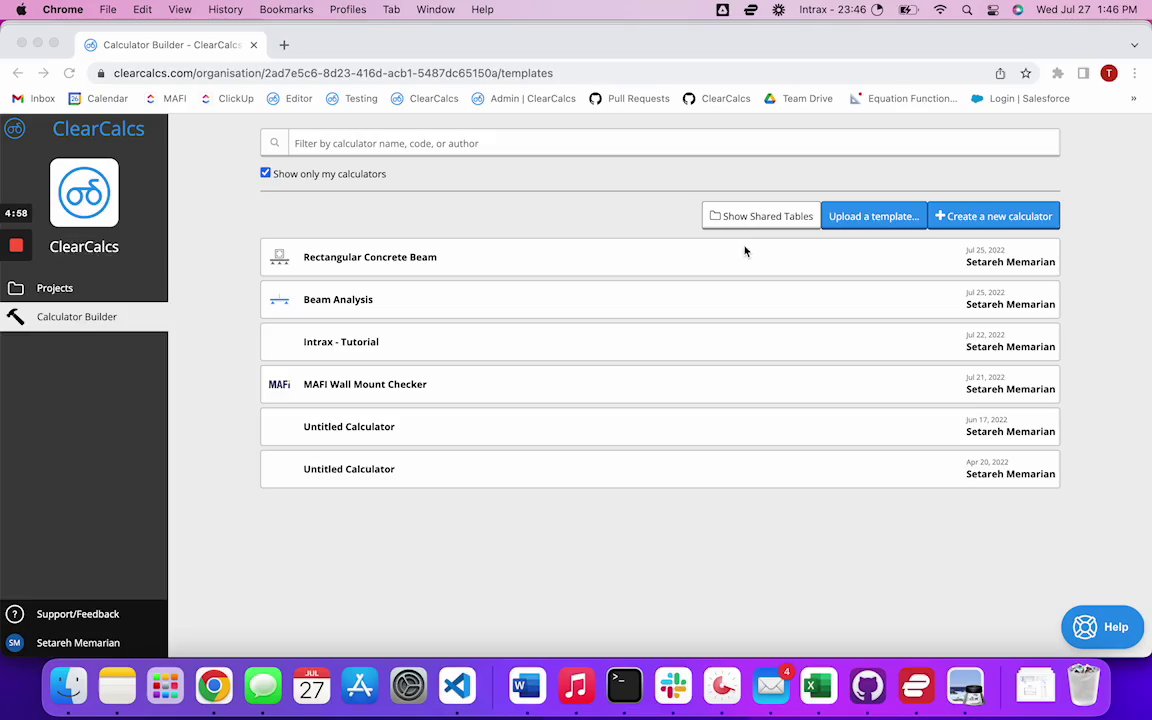Open Untitled Calculator dated Apr 20, 2022
This screenshot has height=720, width=1152.
point(660,469)
